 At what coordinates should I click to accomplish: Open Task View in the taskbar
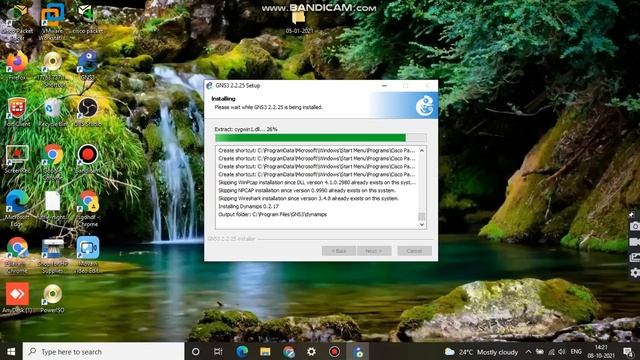click(x=218, y=351)
